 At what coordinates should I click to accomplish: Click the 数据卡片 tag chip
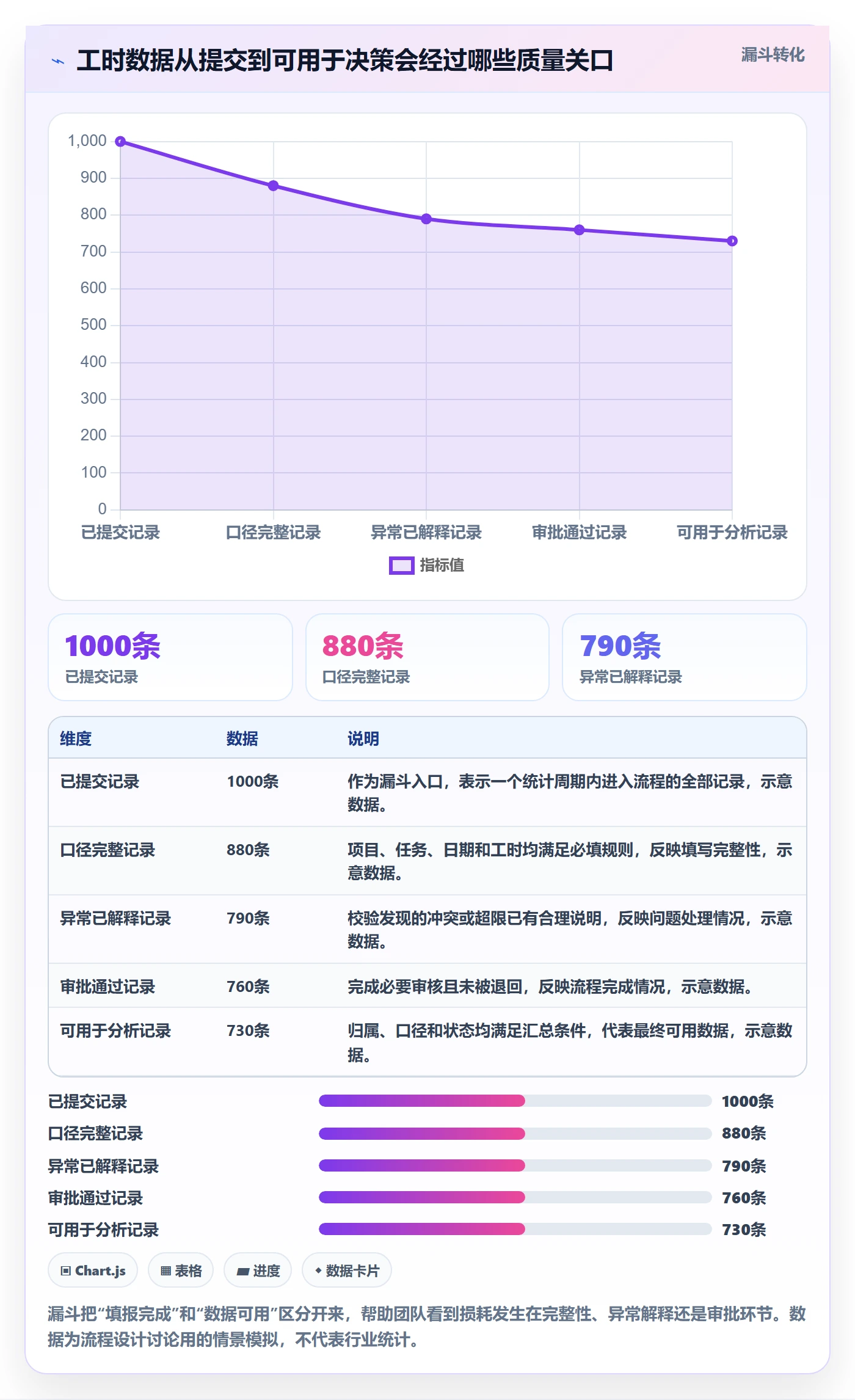[347, 1271]
